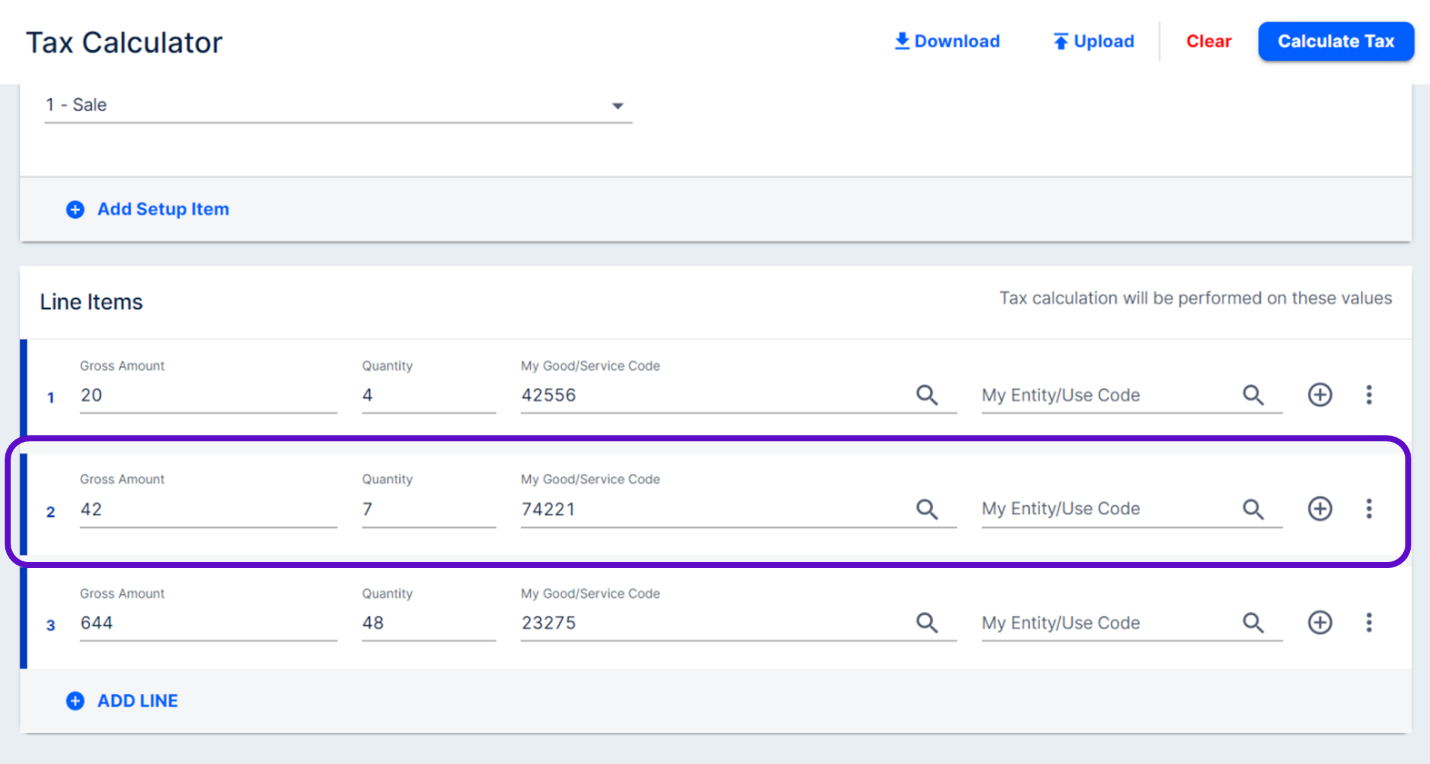This screenshot has height=764, width=1430.
Task: Click the Gross Amount field showing 644
Action: (x=207, y=623)
